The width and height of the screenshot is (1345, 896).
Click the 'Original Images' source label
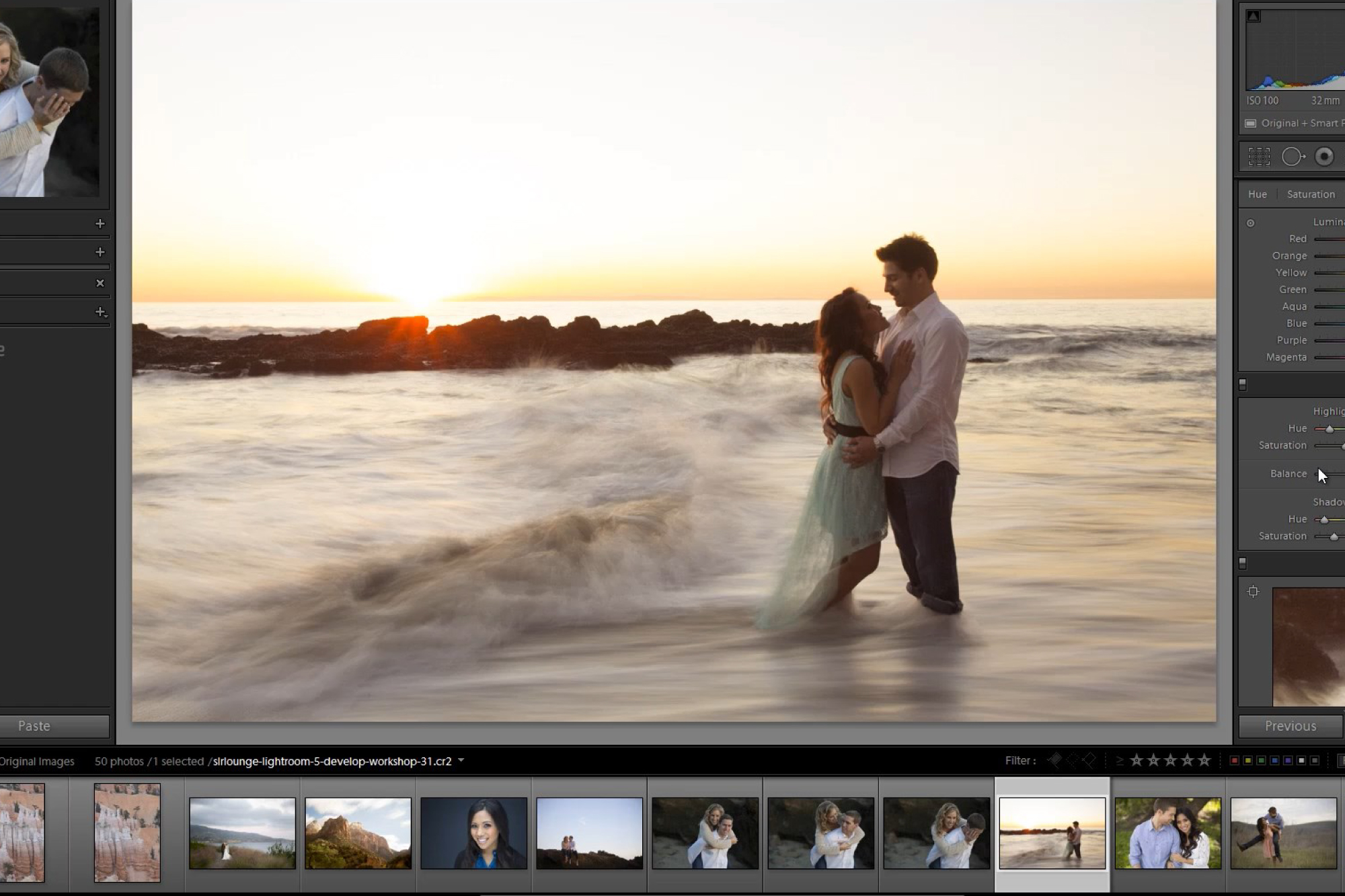pos(37,761)
